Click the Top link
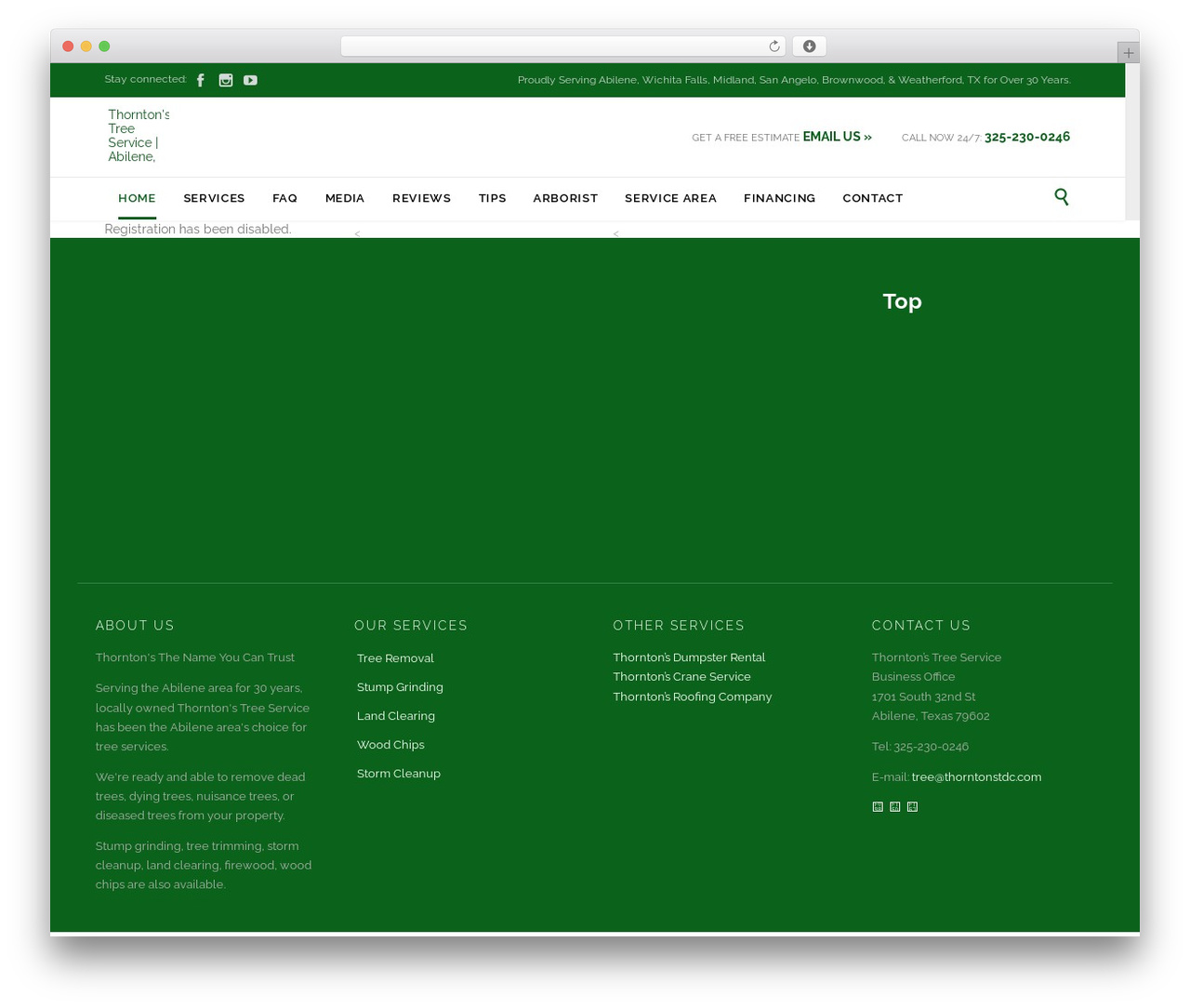 [x=902, y=301]
